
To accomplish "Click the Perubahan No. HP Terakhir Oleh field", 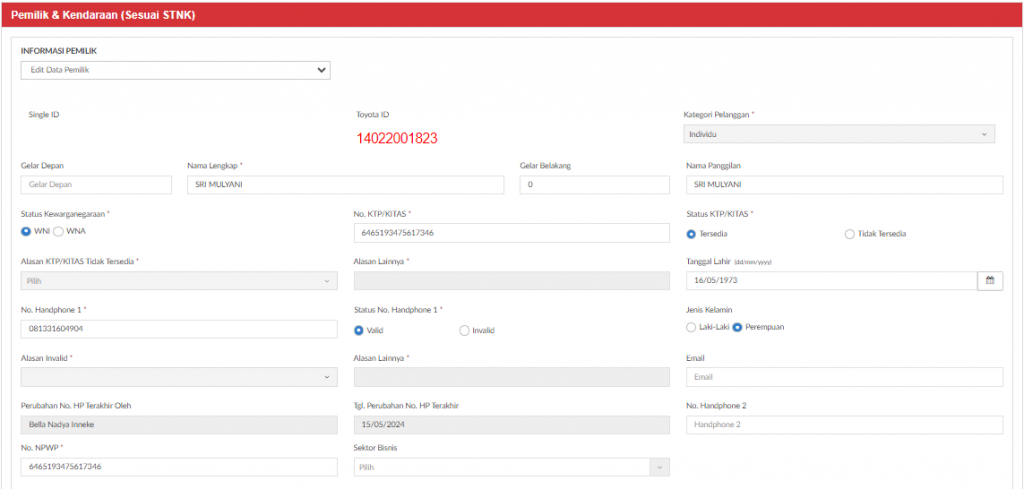I will (x=180, y=425).
